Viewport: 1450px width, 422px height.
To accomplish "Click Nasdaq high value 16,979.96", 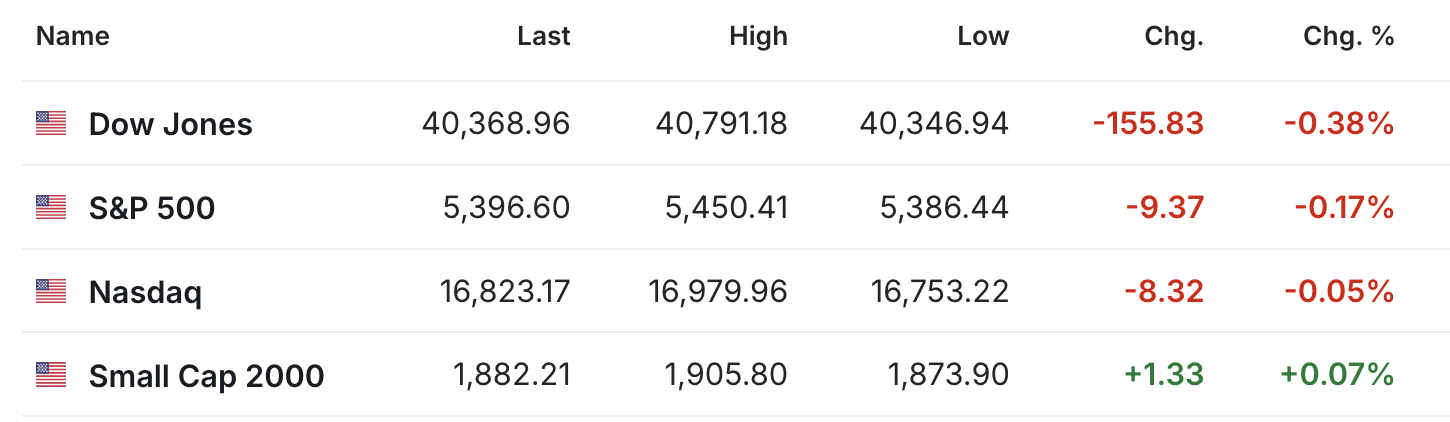I will (x=718, y=292).
